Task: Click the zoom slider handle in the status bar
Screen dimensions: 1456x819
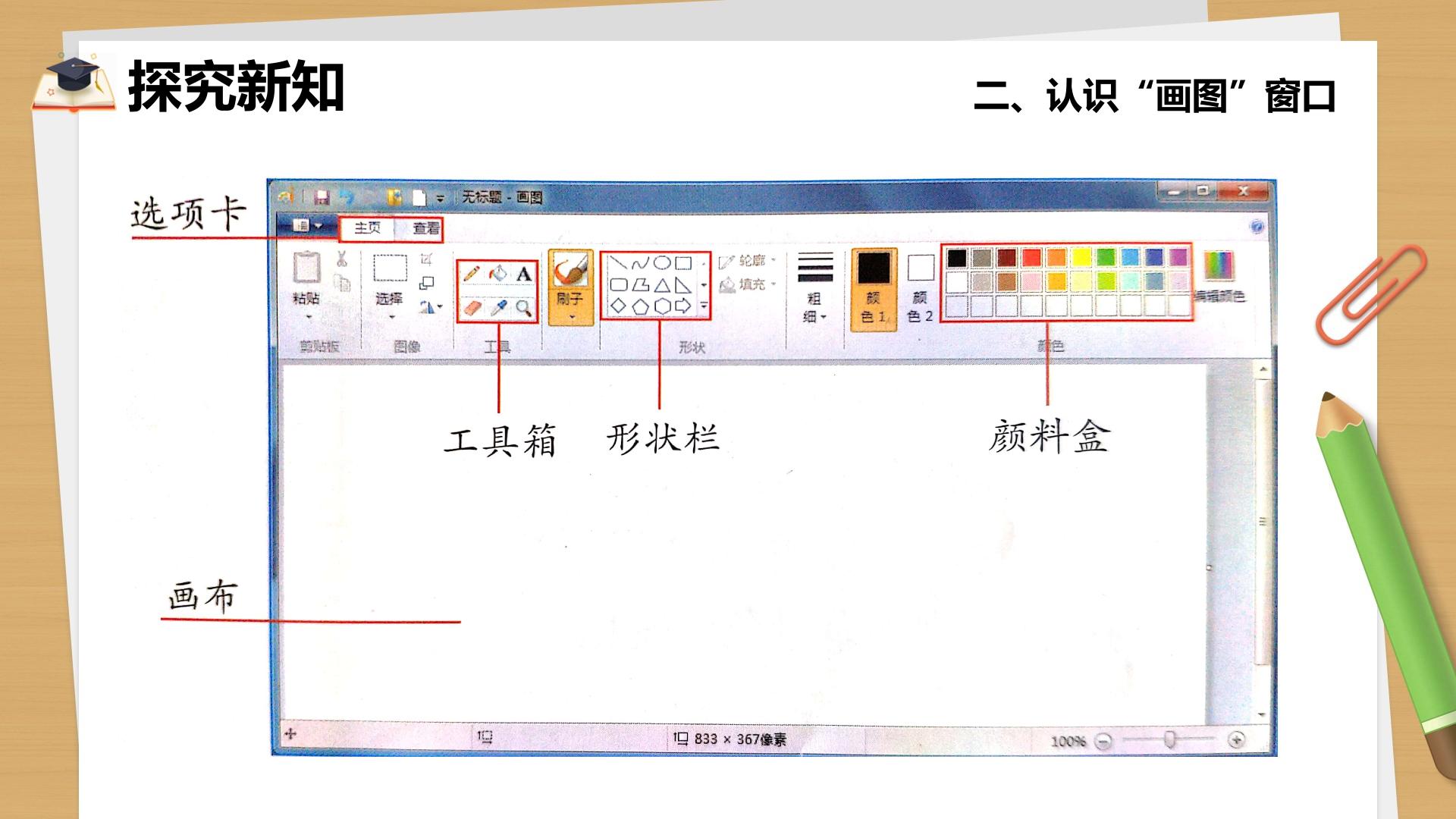Action: 1170,739
